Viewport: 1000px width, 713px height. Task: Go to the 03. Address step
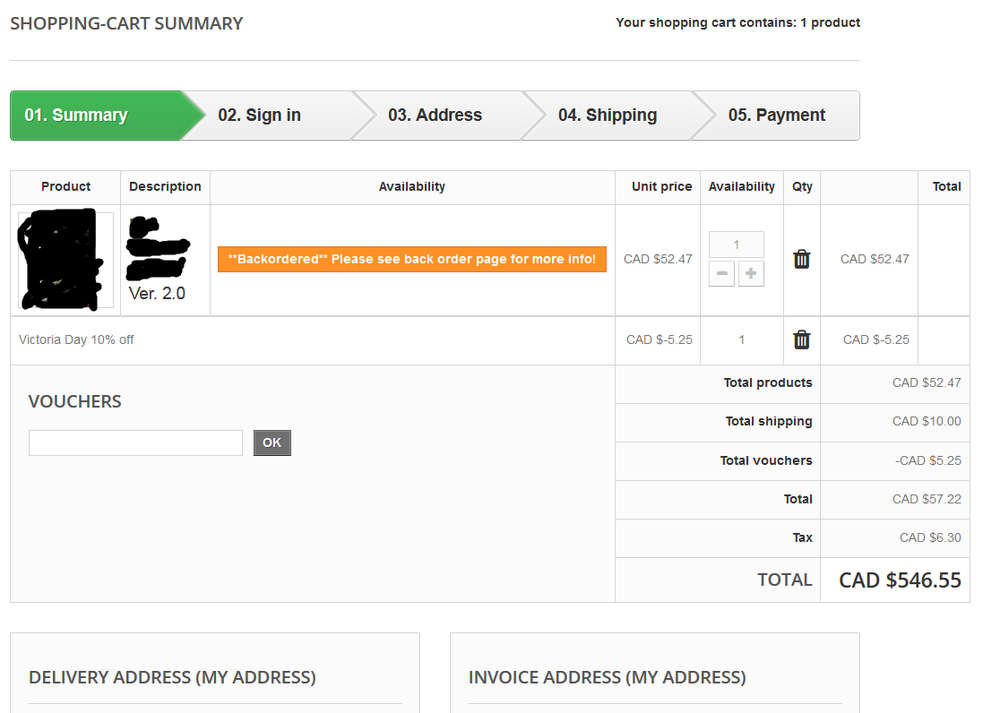click(x=435, y=116)
